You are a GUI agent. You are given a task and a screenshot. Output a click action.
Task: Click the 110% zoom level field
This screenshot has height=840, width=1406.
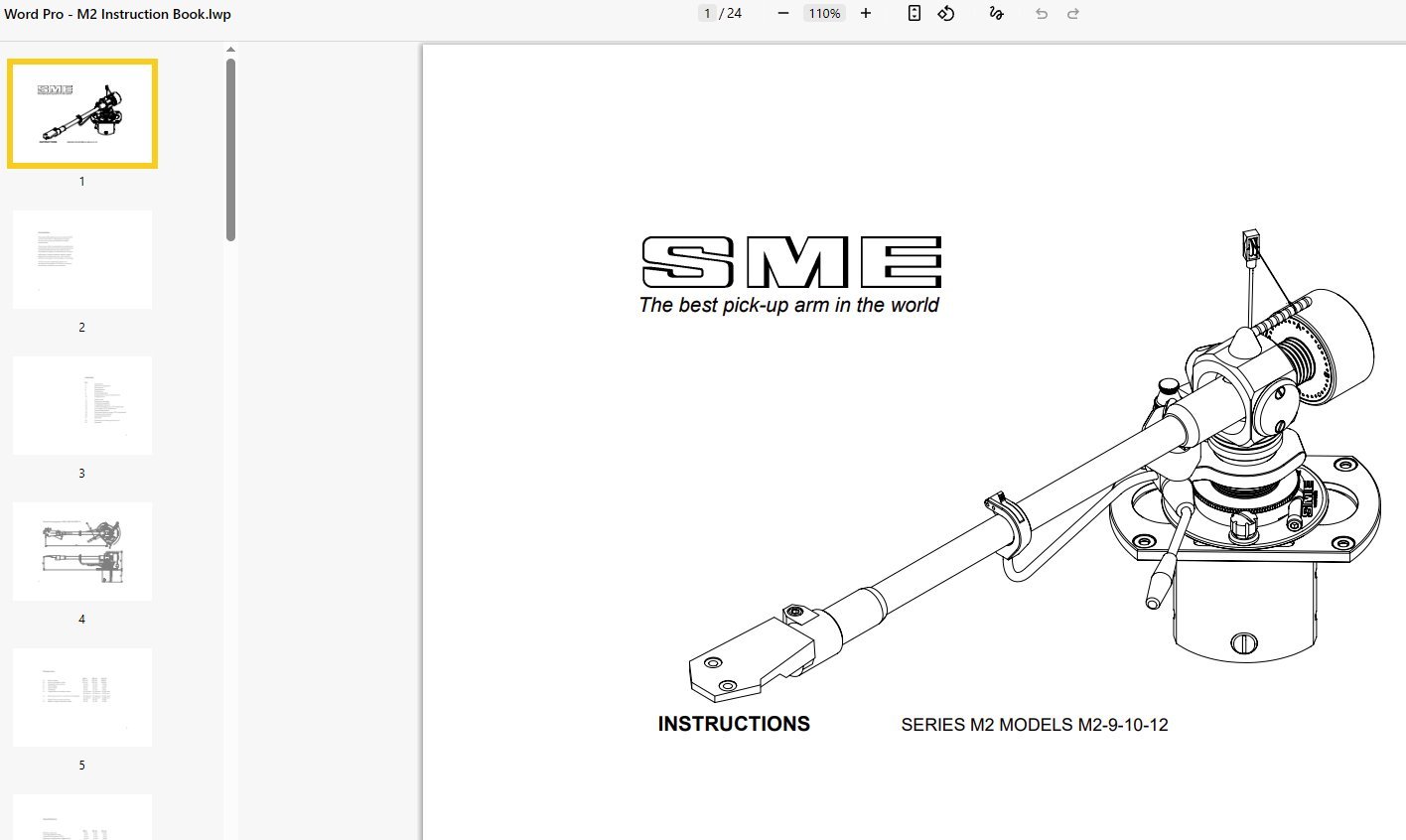[x=824, y=14]
